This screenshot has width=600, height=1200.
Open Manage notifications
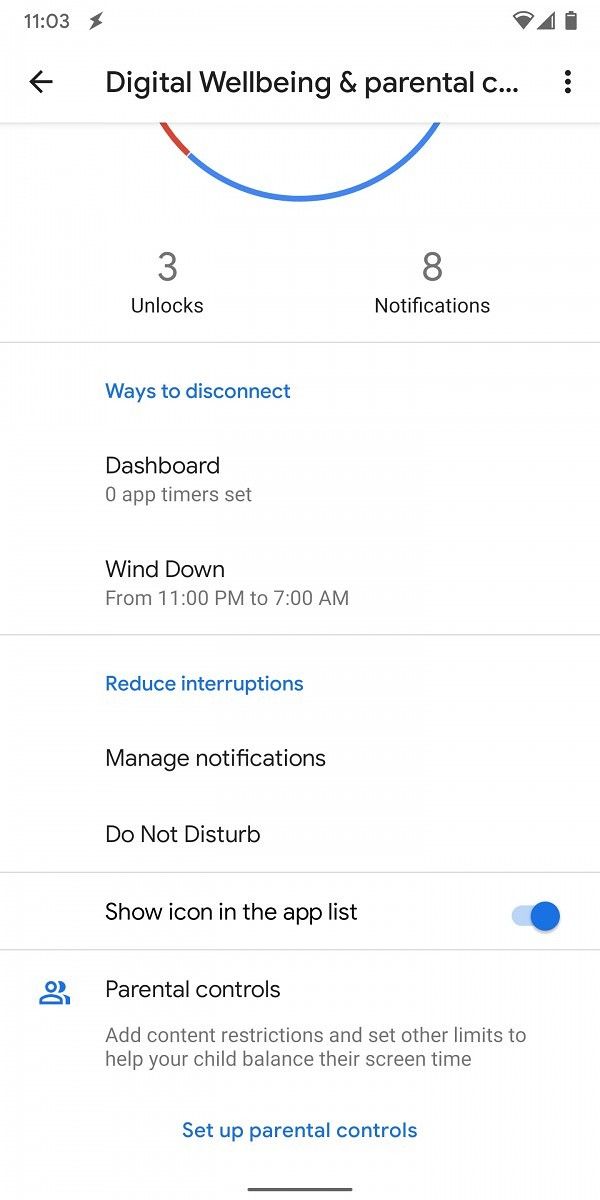click(300, 758)
